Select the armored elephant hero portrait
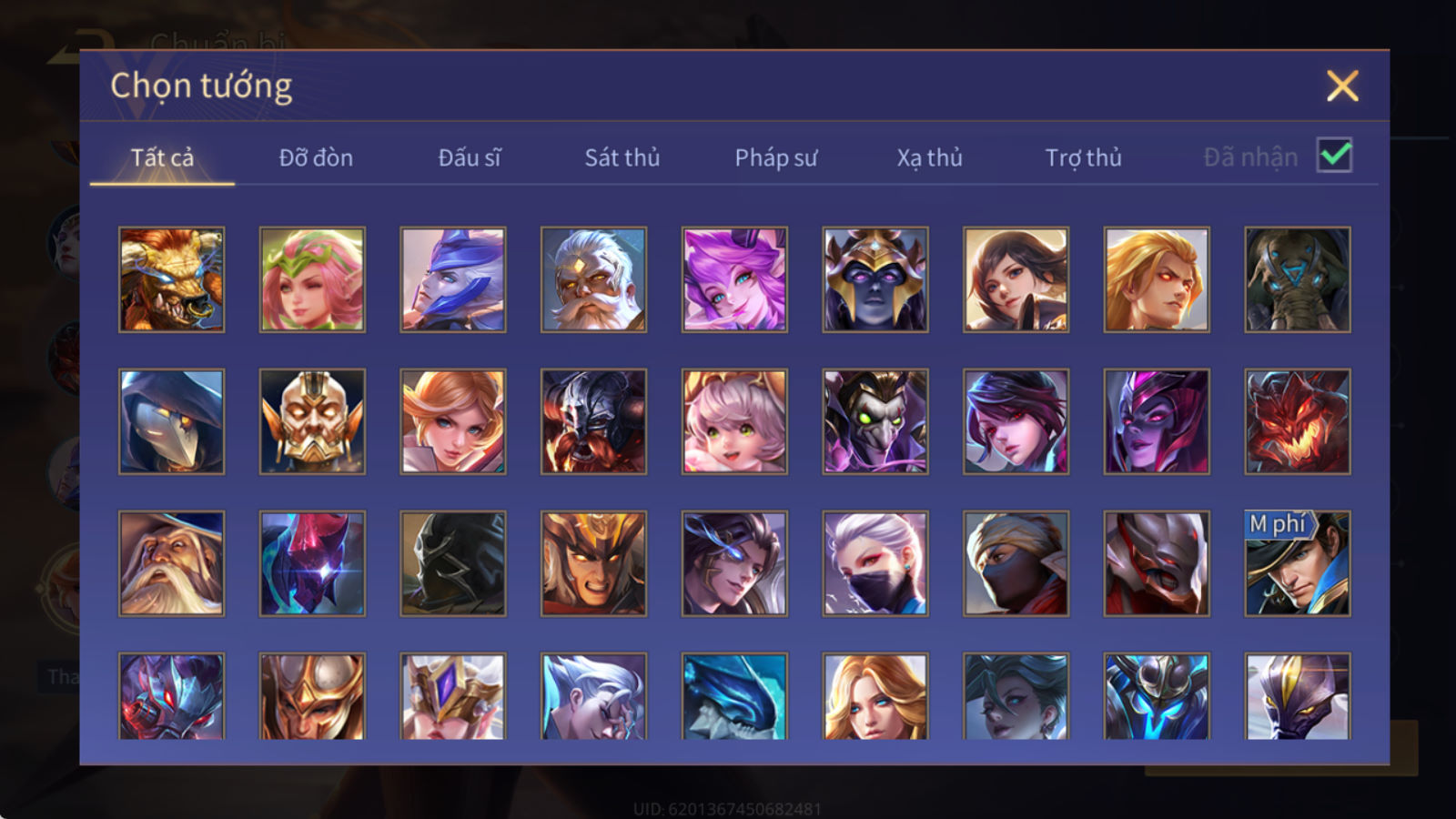Image resolution: width=1456 pixels, height=819 pixels. click(x=1298, y=279)
